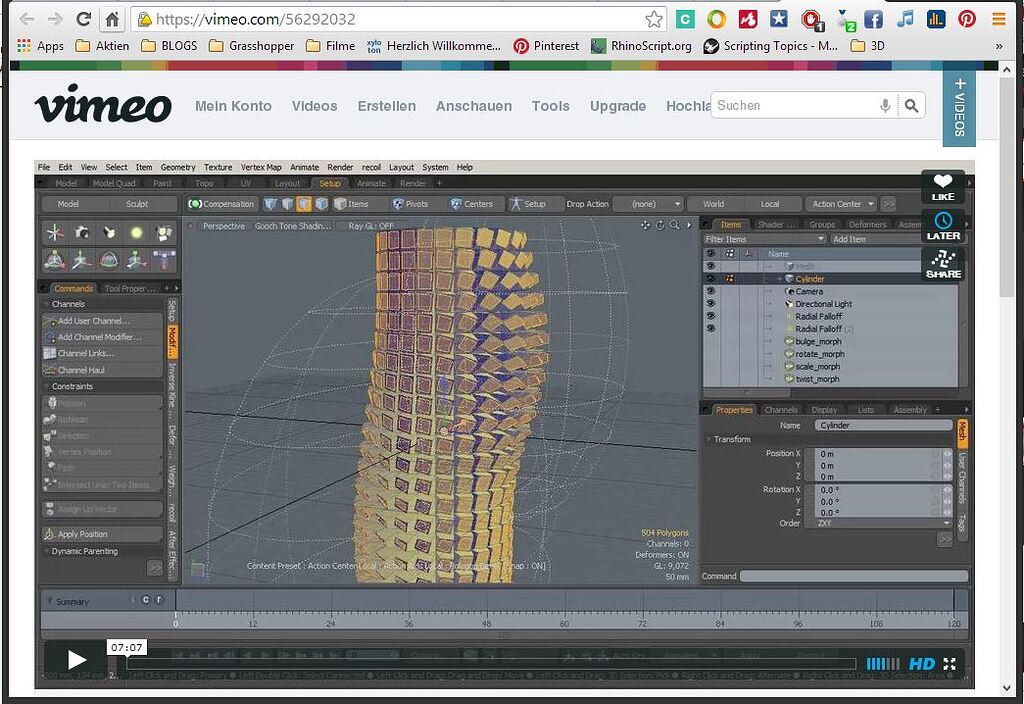Switch to the Deformers tab
1024x704 pixels.
[x=867, y=225]
